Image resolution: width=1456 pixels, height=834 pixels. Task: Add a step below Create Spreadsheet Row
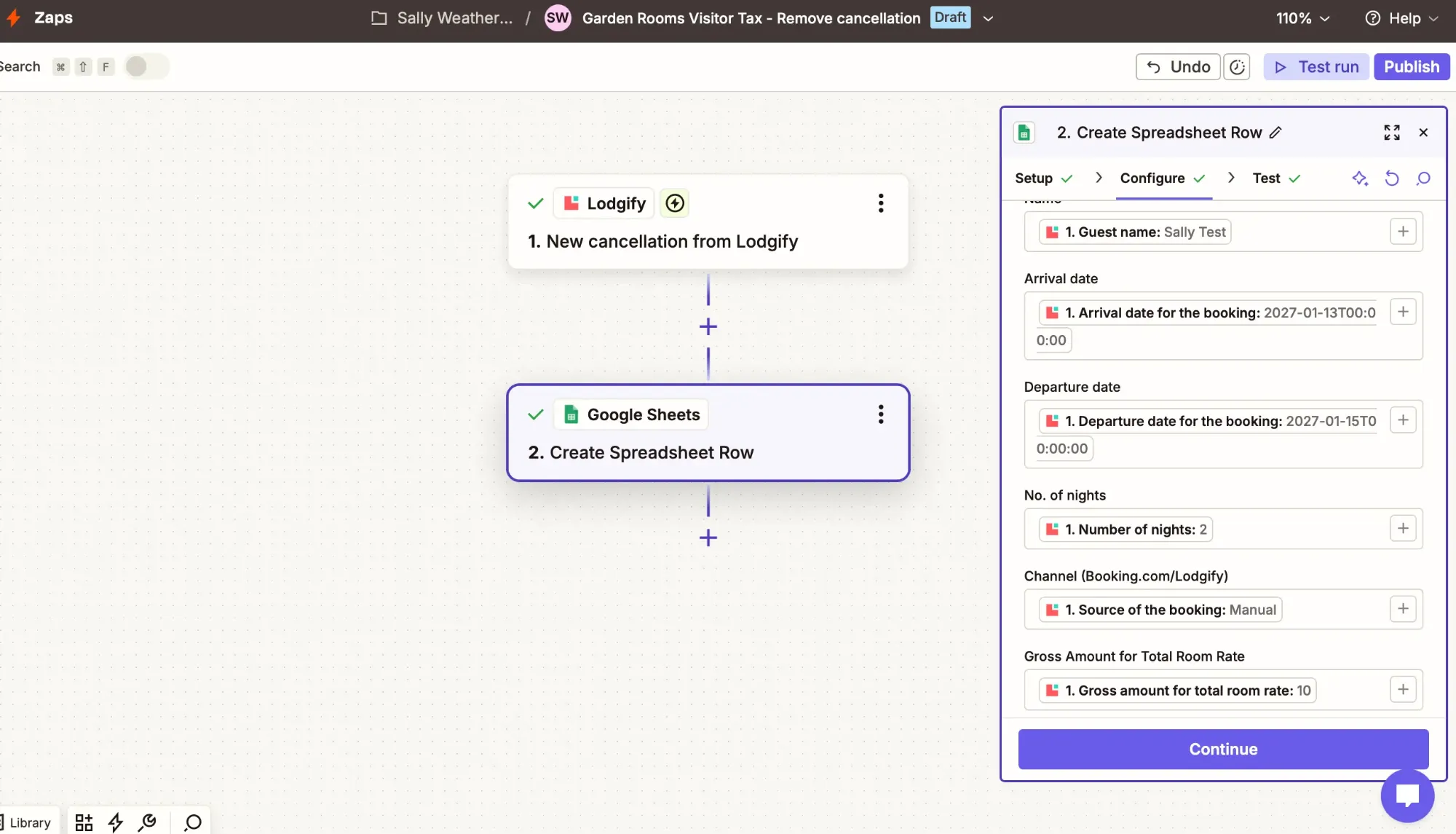[708, 538]
